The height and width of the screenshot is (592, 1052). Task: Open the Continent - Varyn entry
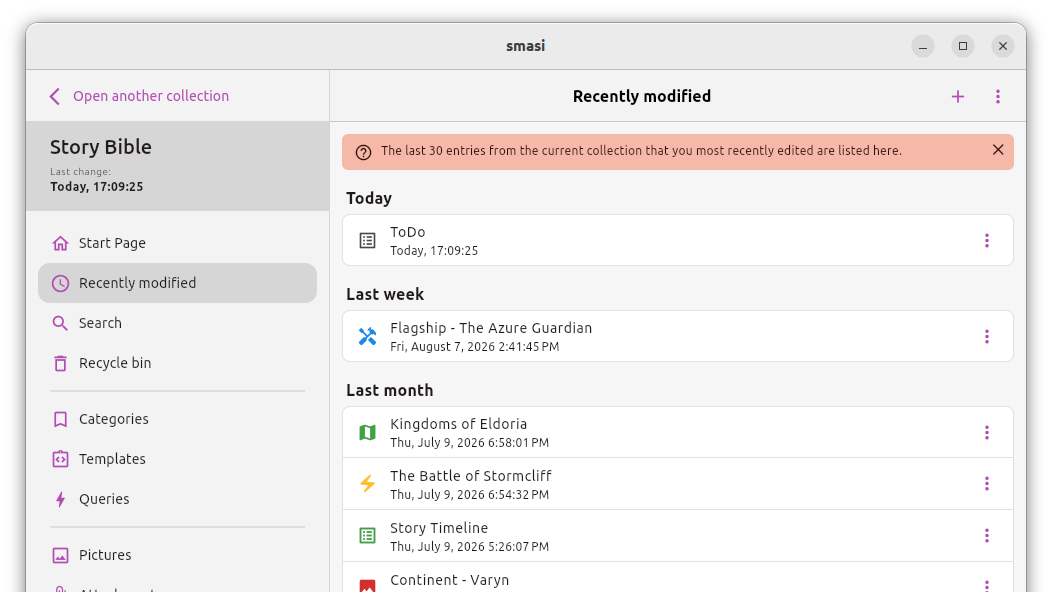(678, 578)
